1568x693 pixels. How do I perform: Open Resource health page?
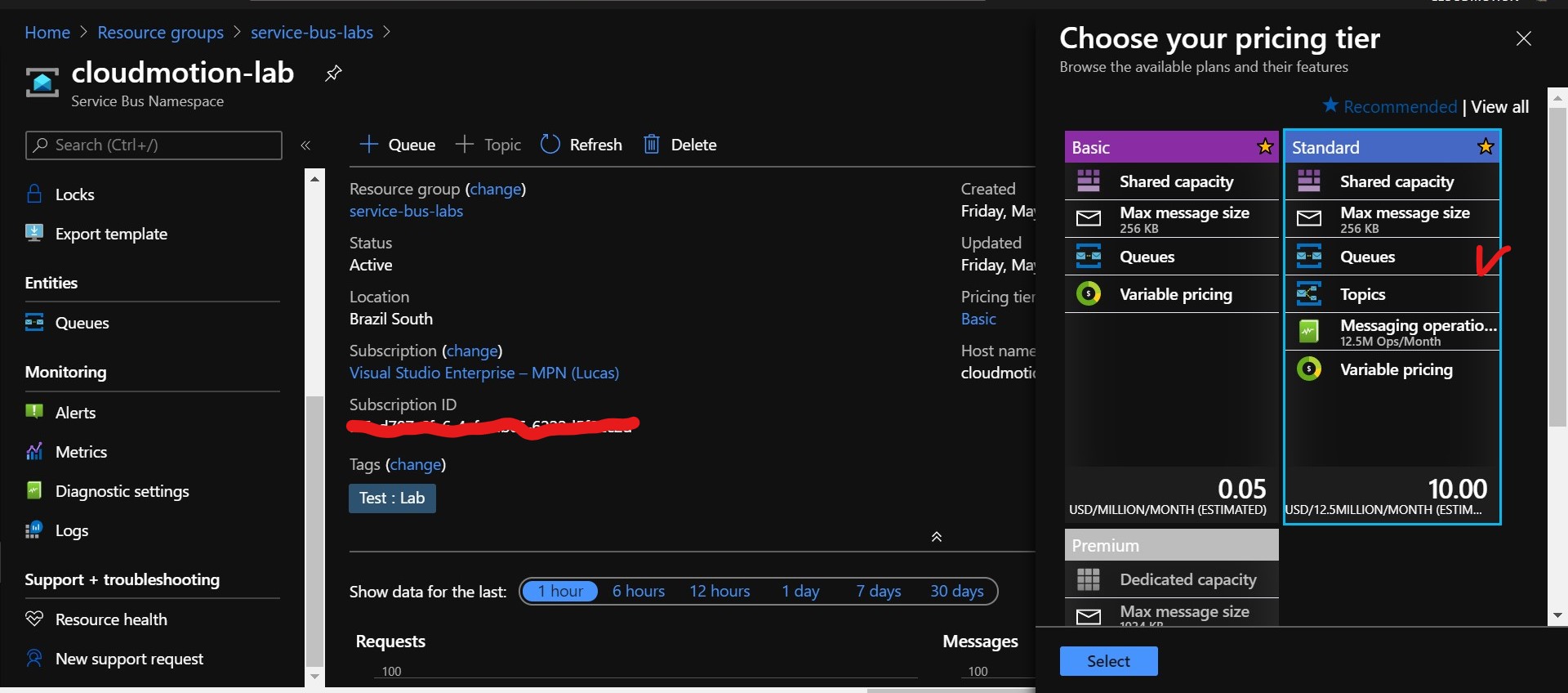coord(111,619)
